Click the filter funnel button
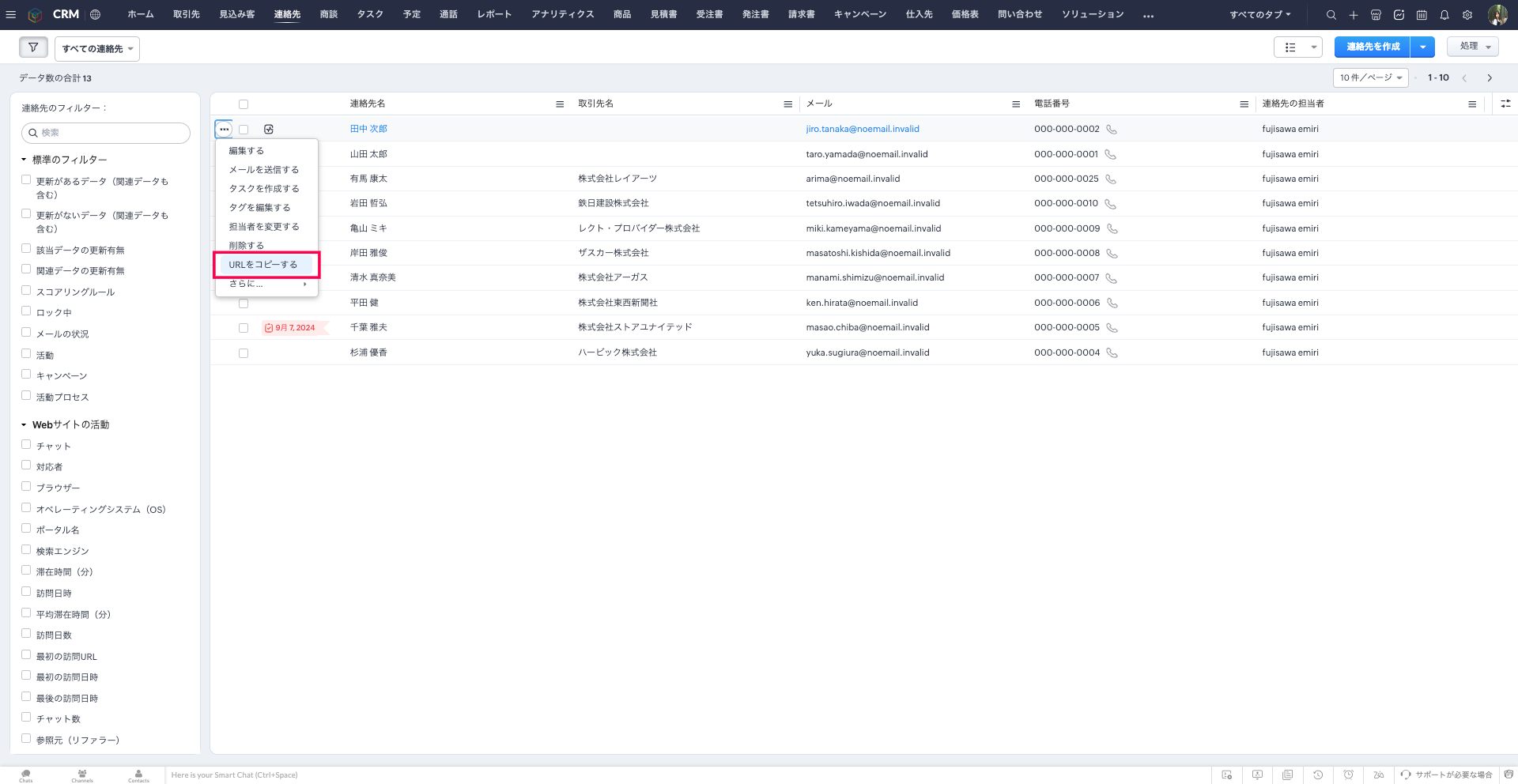The width and height of the screenshot is (1518, 784). click(33, 47)
